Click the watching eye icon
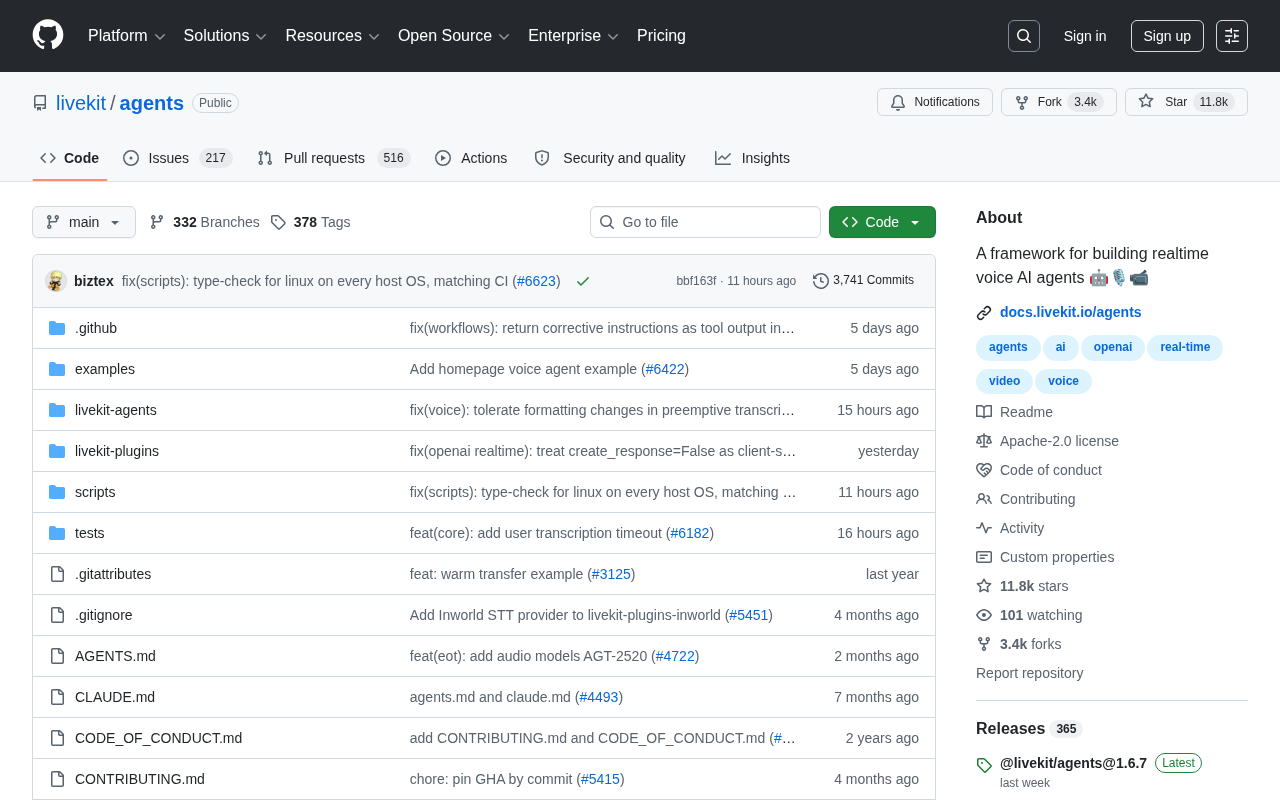Image resolution: width=1280 pixels, height=800 pixels. [984, 615]
